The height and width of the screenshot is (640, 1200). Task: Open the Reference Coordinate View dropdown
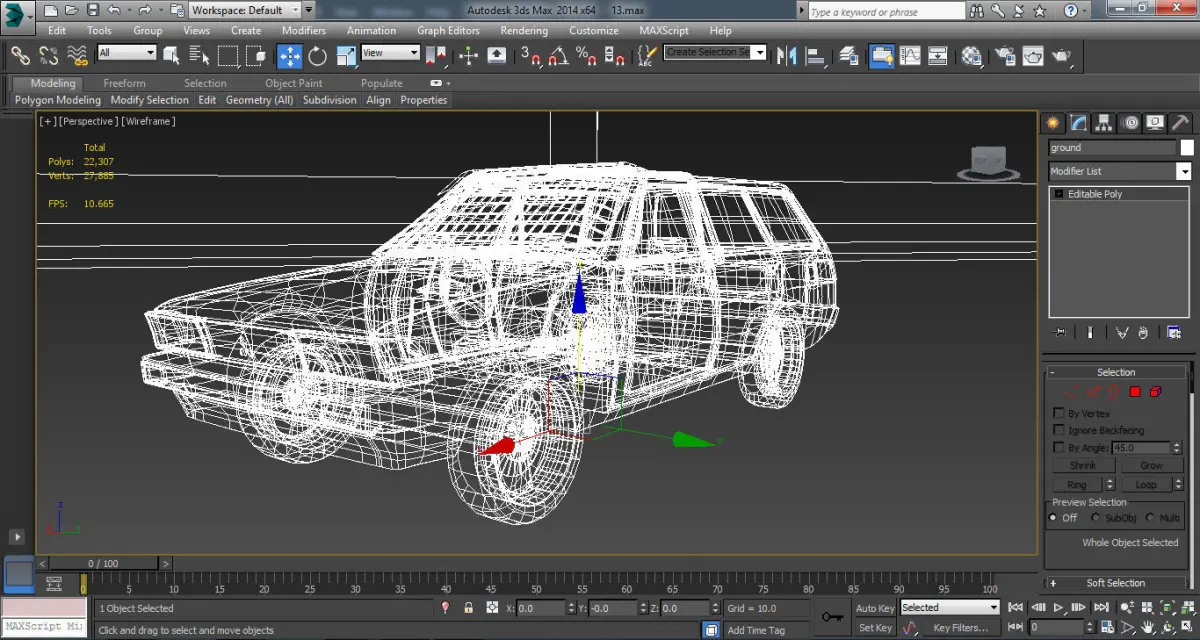[390, 52]
